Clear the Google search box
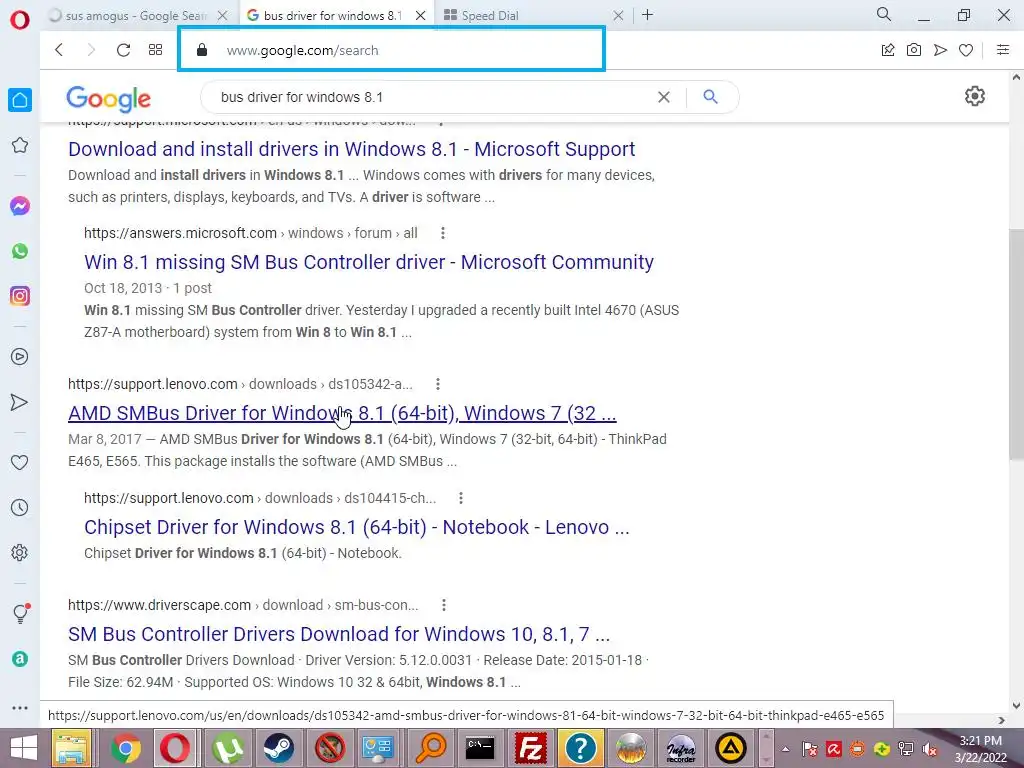 pos(664,97)
